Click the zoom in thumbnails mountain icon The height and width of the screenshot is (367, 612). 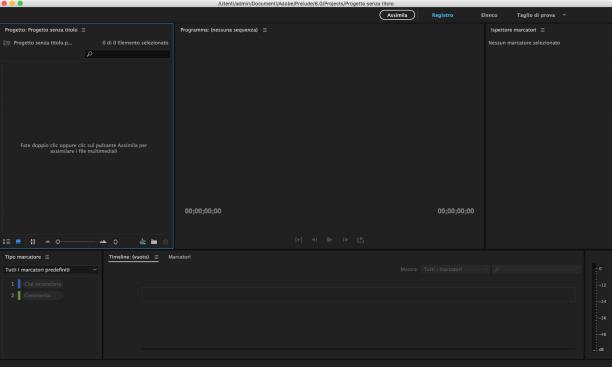coord(103,242)
